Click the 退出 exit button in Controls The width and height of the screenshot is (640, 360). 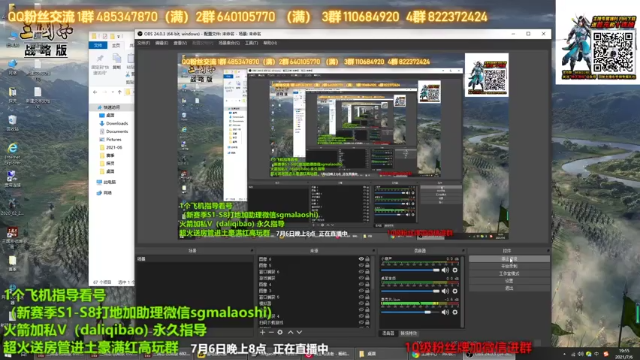click(509, 288)
